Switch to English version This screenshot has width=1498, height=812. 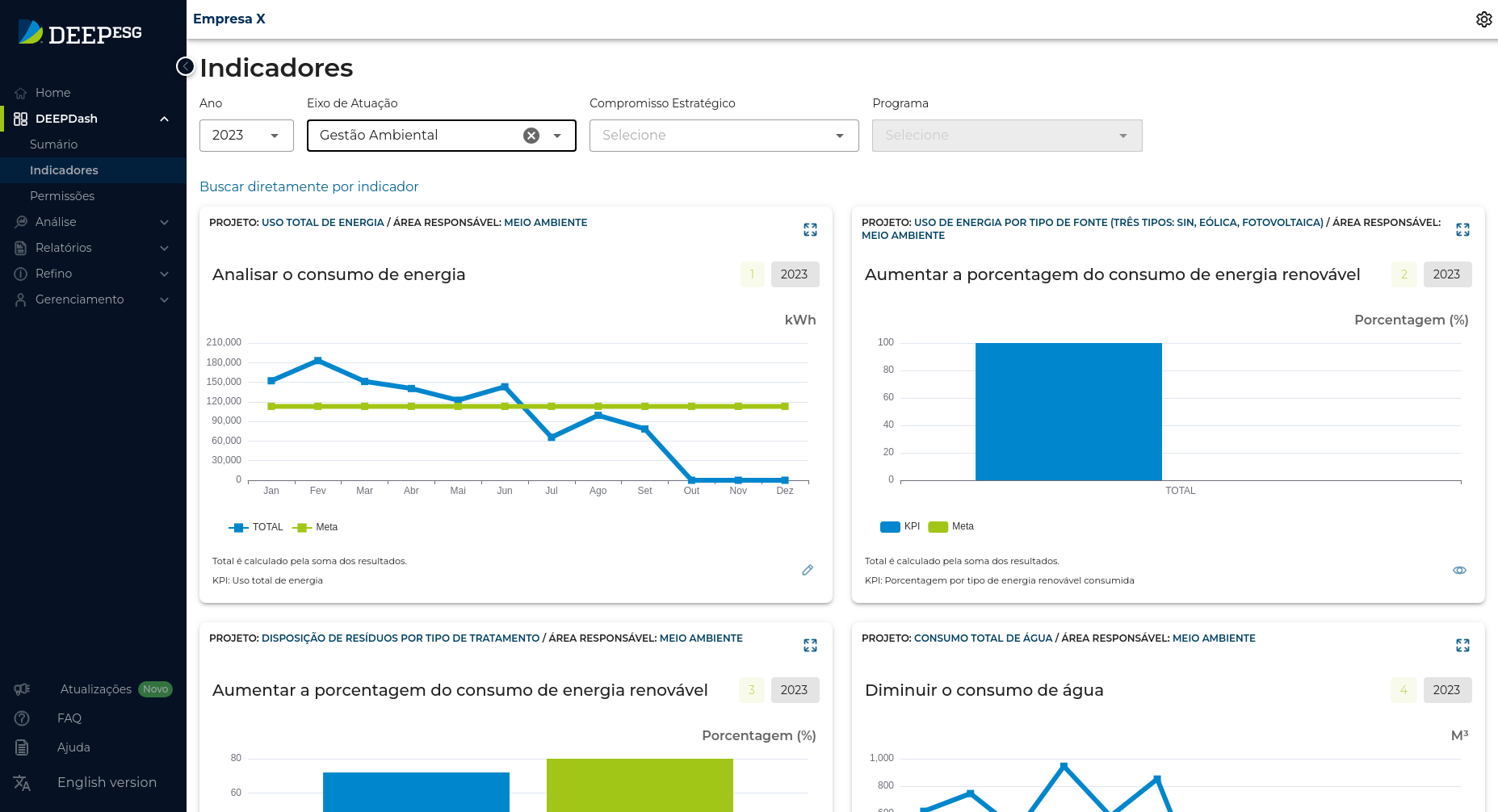click(107, 782)
